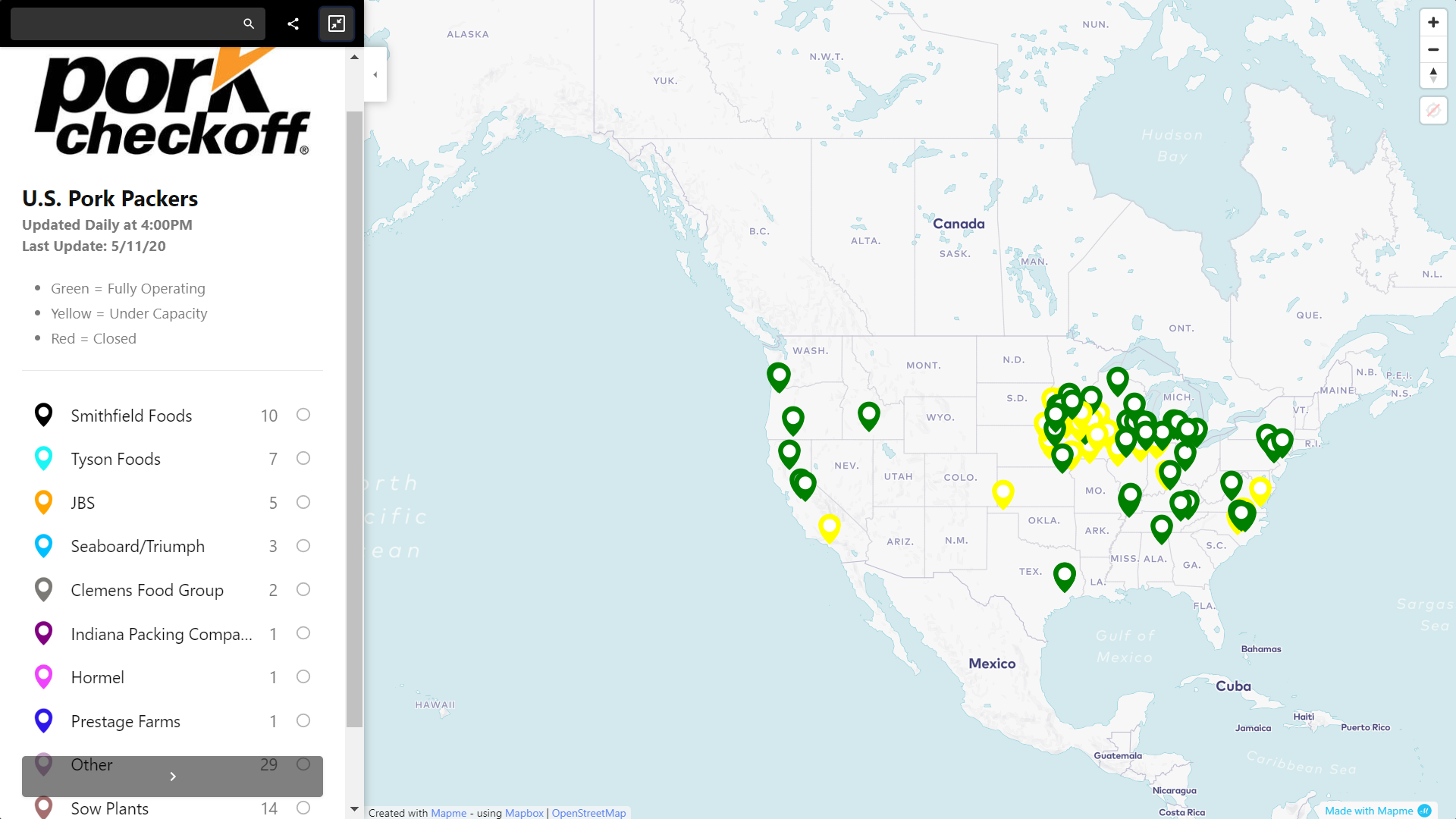Click the Sow Plants brown pin icon
Screen dimensions: 1456x819
pyautogui.click(x=44, y=807)
